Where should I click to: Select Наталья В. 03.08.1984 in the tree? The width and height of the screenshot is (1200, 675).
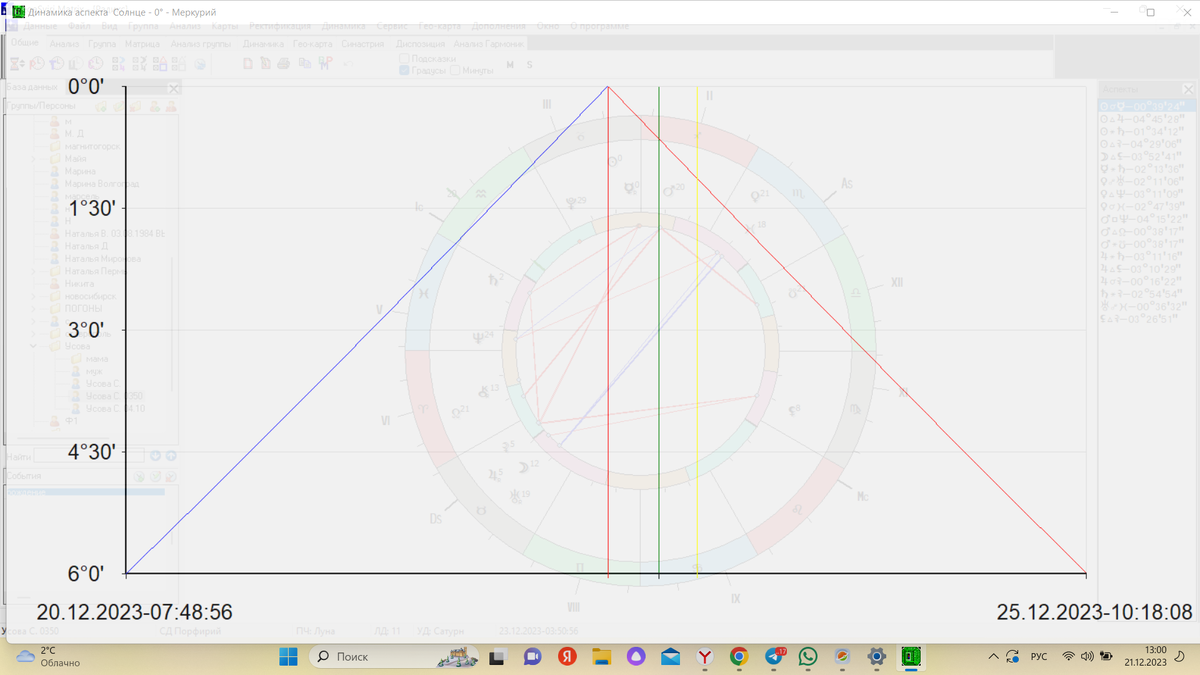[x=114, y=234]
